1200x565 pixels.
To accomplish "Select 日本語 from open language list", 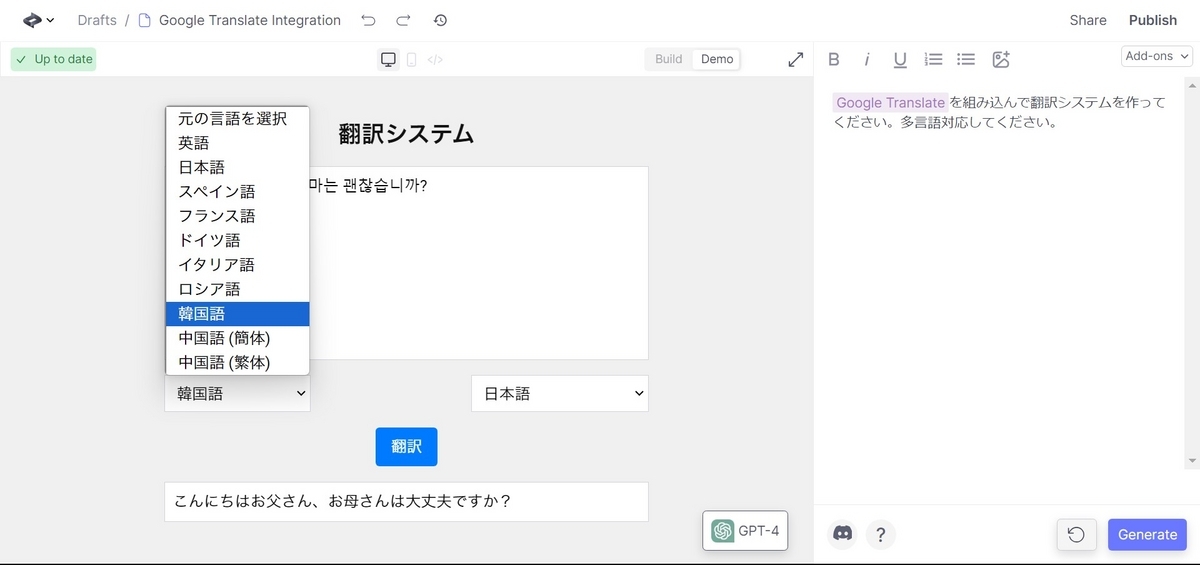I will (x=238, y=167).
